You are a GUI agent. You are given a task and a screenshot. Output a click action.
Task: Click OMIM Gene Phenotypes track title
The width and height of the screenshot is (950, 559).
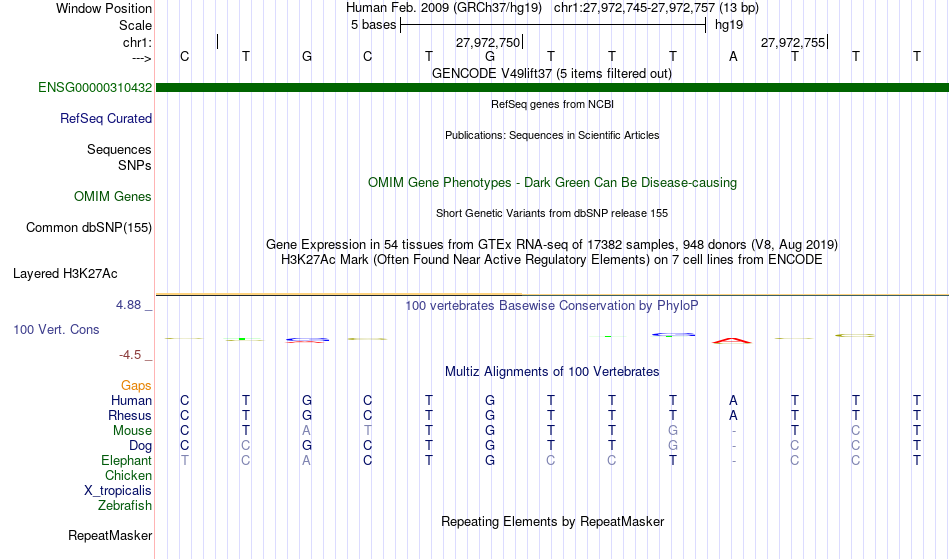pos(553,182)
